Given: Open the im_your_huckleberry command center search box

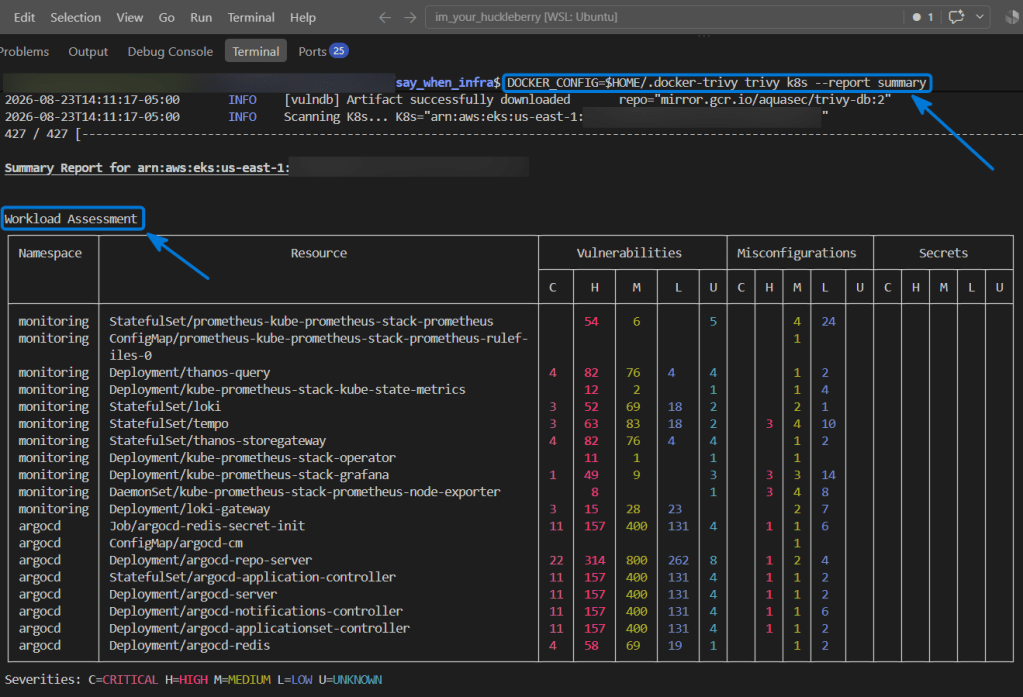Looking at the screenshot, I should tap(664, 17).
